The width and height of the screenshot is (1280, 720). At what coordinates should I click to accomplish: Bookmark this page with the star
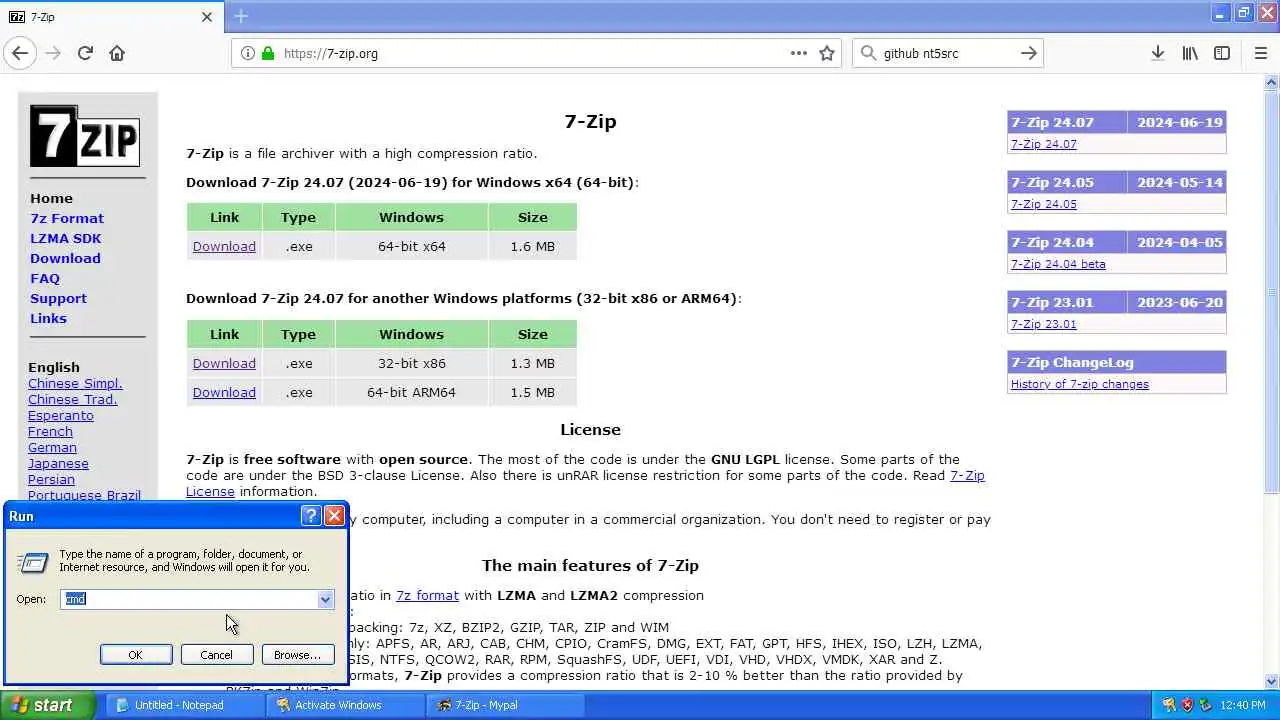[x=827, y=53]
